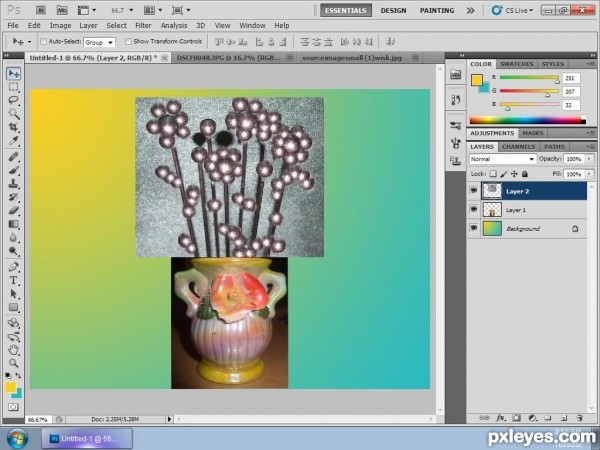Image resolution: width=600 pixels, height=450 pixels.
Task: Select the Eyedropper tool
Action: coord(13,141)
